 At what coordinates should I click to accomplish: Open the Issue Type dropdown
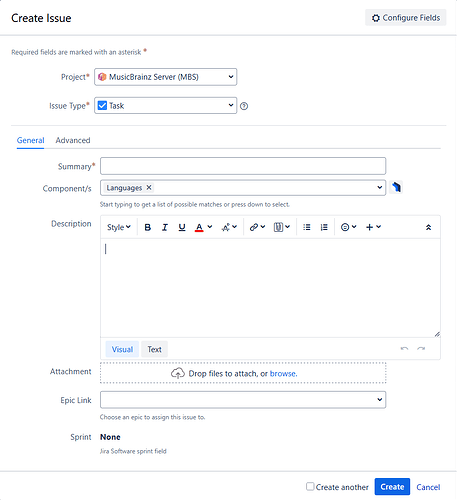pos(166,106)
